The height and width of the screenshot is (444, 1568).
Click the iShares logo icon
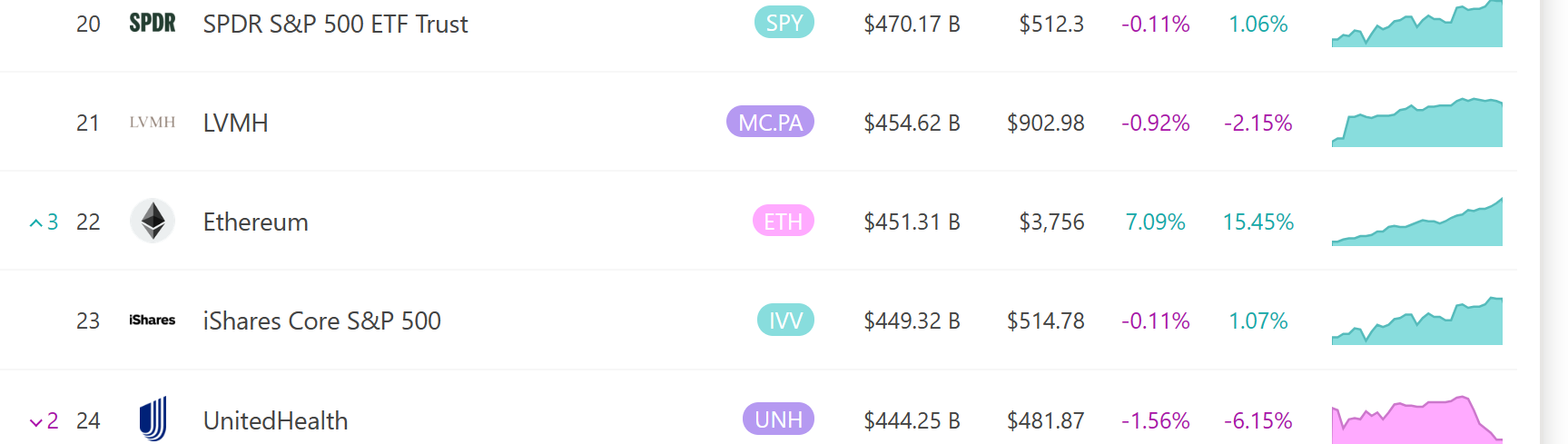pos(152,321)
